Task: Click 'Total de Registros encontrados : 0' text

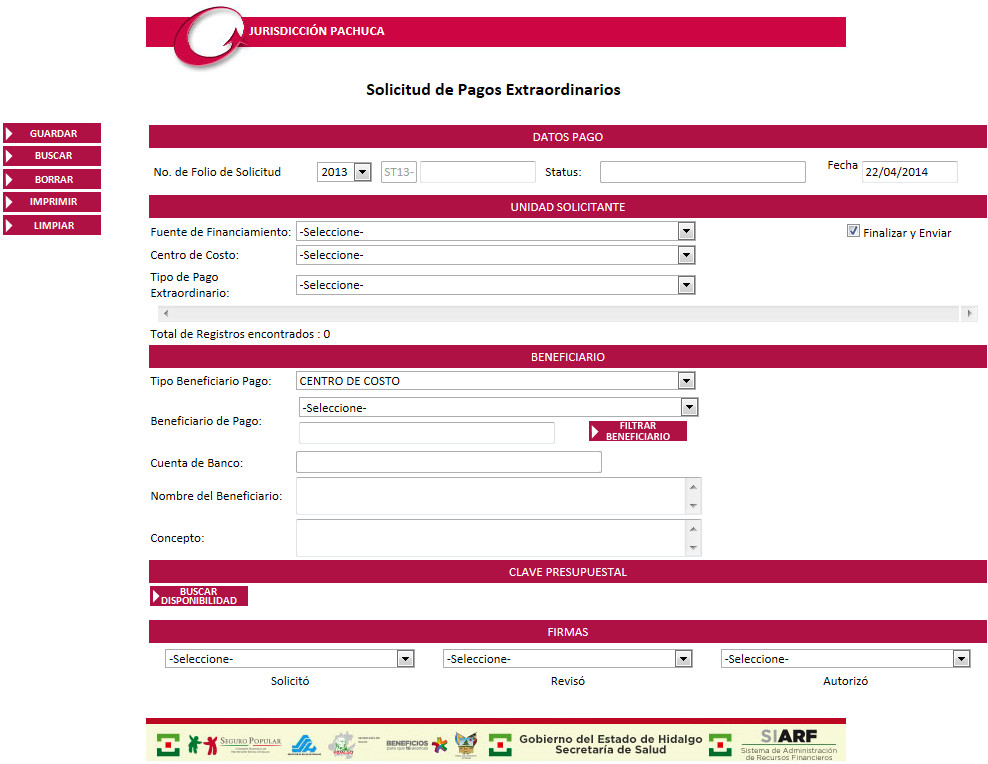Action: [x=240, y=334]
